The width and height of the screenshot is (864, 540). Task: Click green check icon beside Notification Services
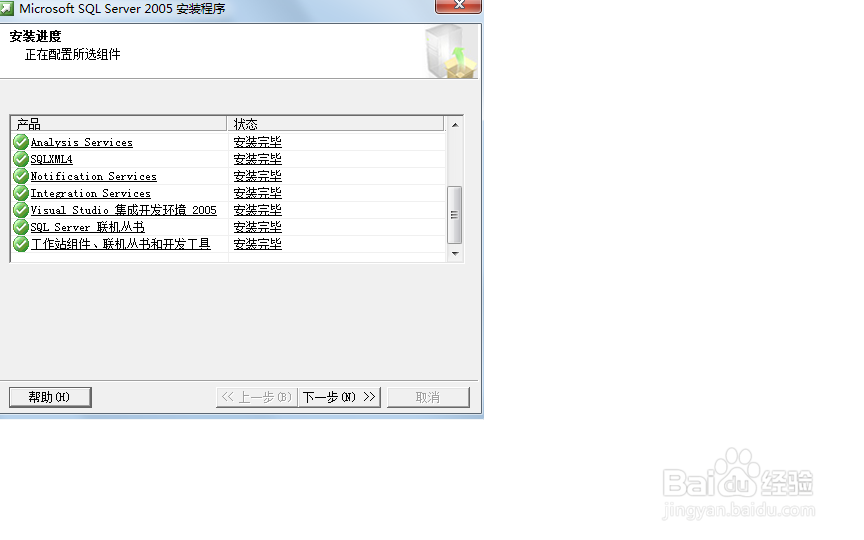pyautogui.click(x=21, y=176)
